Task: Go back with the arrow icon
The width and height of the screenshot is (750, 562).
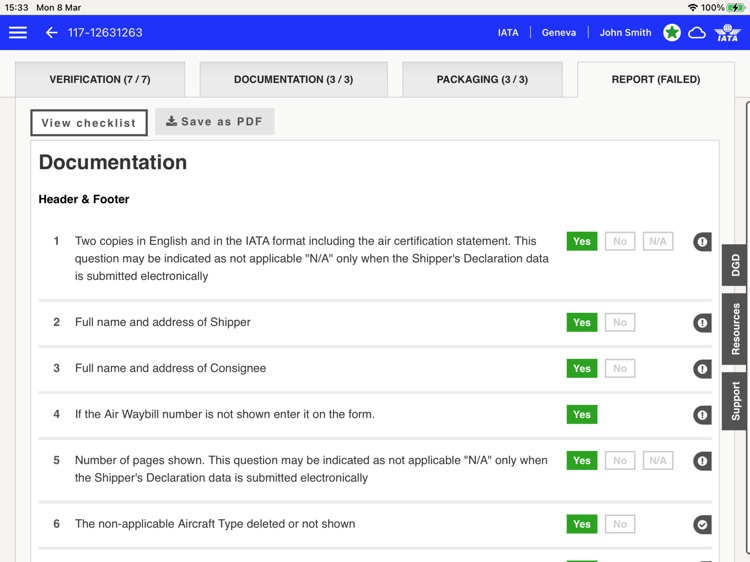Action: point(51,33)
